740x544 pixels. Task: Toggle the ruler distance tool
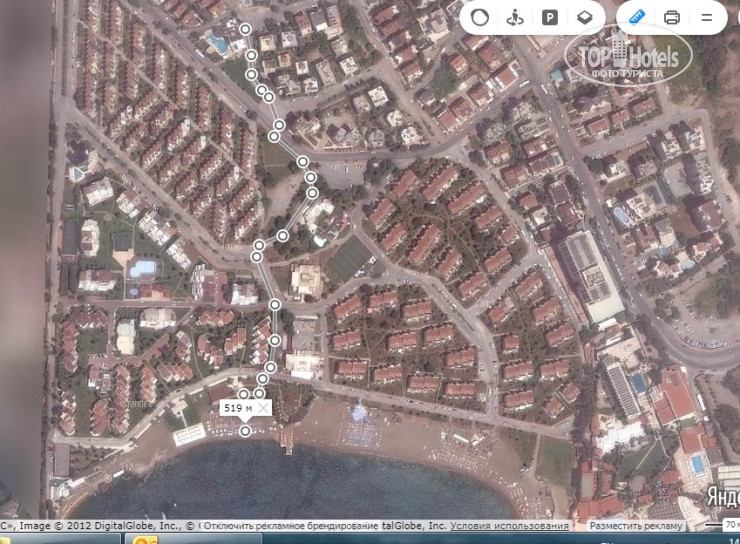point(634,17)
